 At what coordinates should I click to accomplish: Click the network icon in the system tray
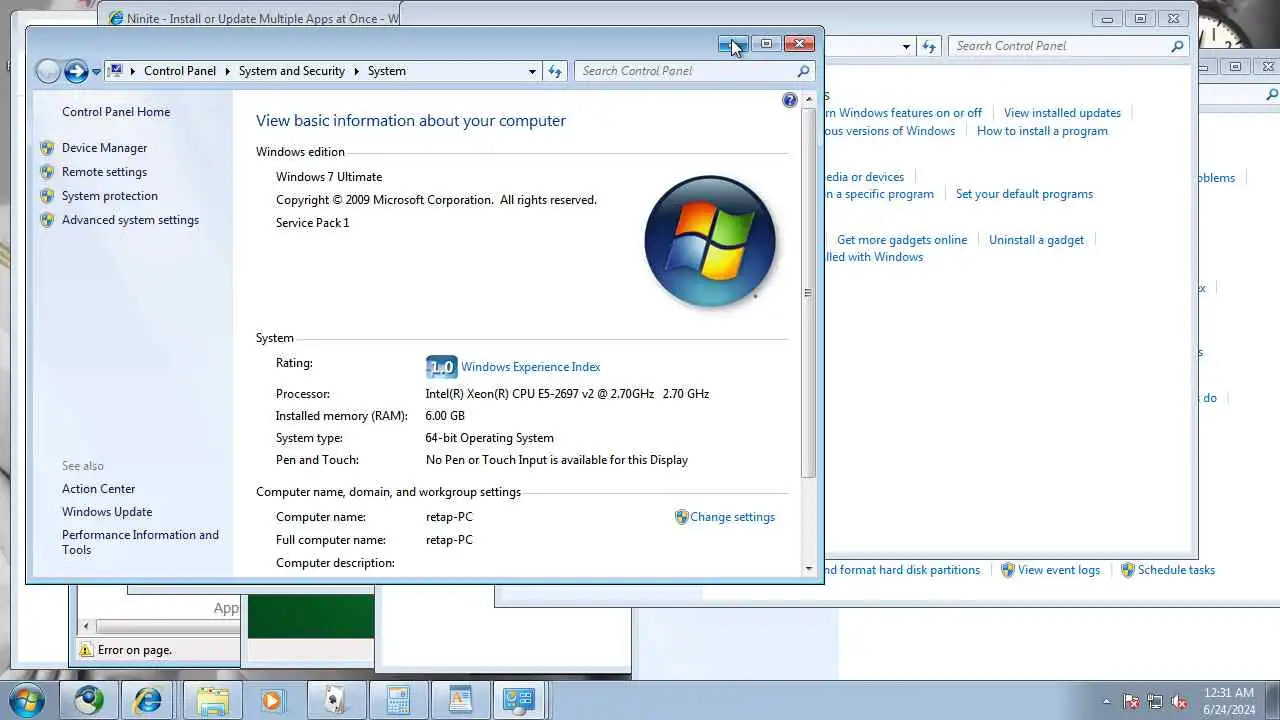click(x=1155, y=701)
